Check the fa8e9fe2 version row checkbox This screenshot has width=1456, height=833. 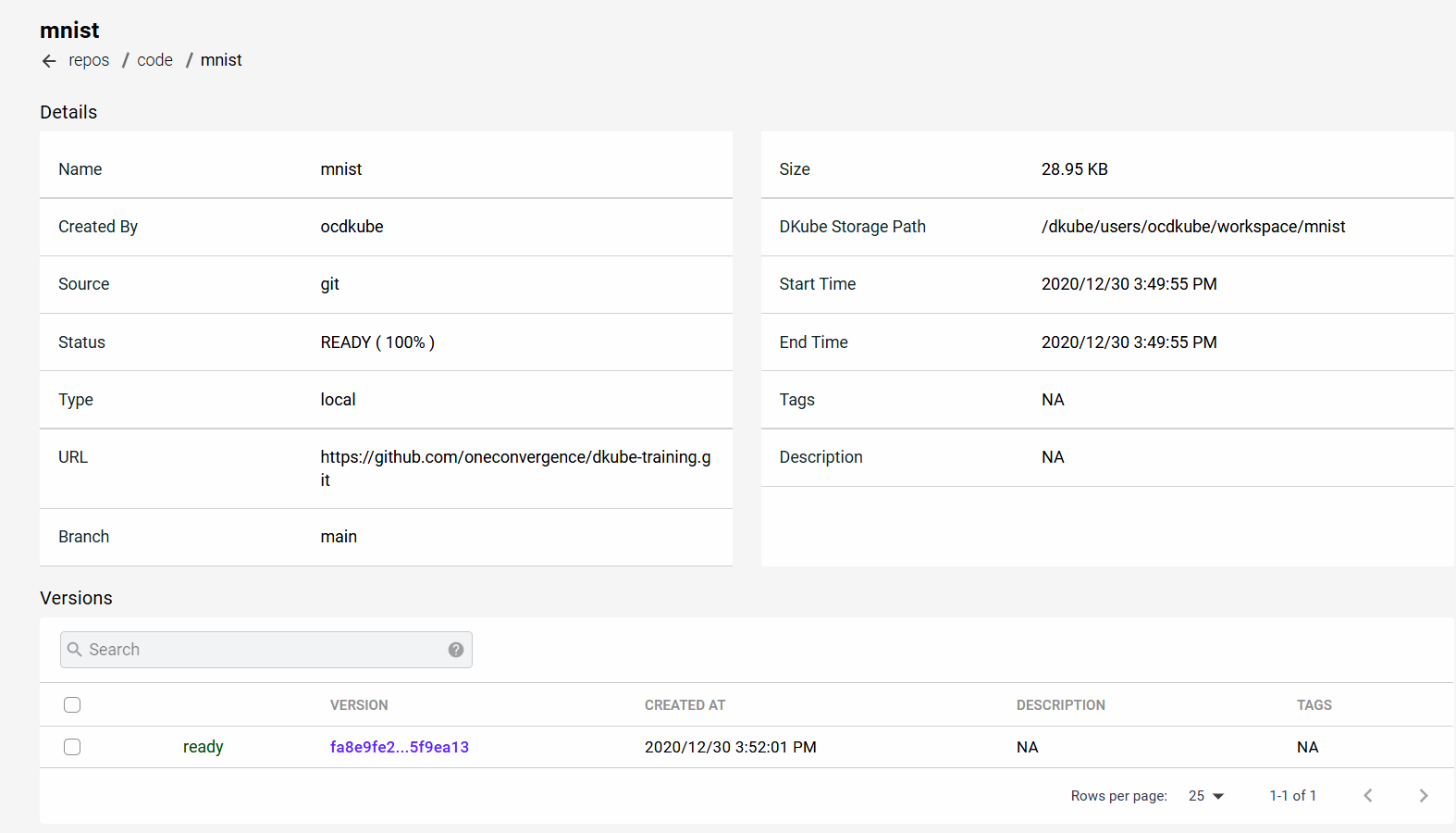click(x=72, y=747)
